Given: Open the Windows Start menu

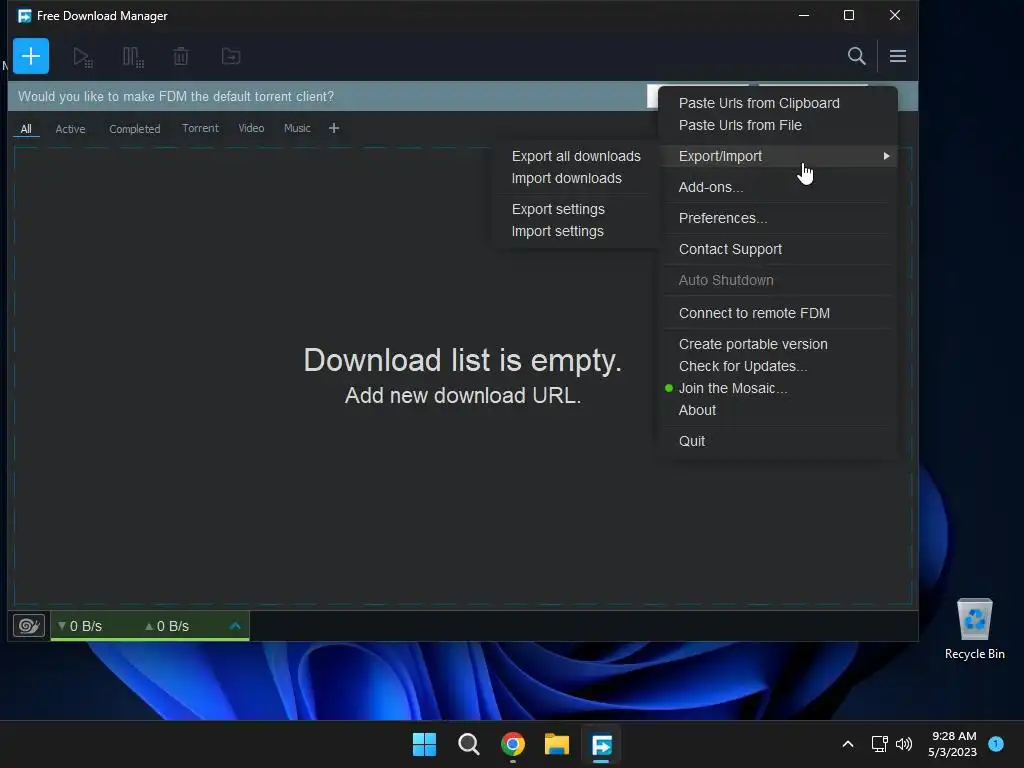Looking at the screenshot, I should pos(424,744).
